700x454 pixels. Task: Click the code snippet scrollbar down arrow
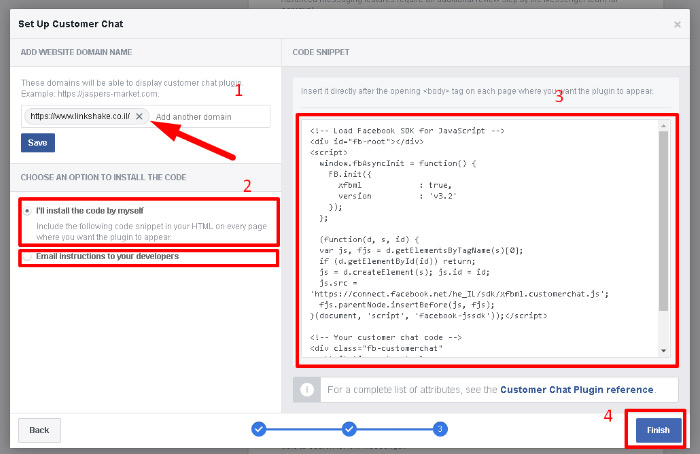664,351
